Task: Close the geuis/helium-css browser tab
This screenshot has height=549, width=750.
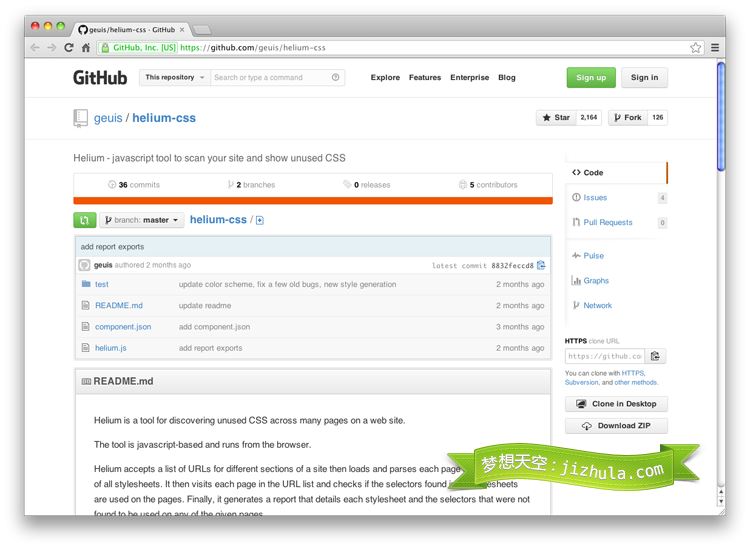Action: point(182,30)
